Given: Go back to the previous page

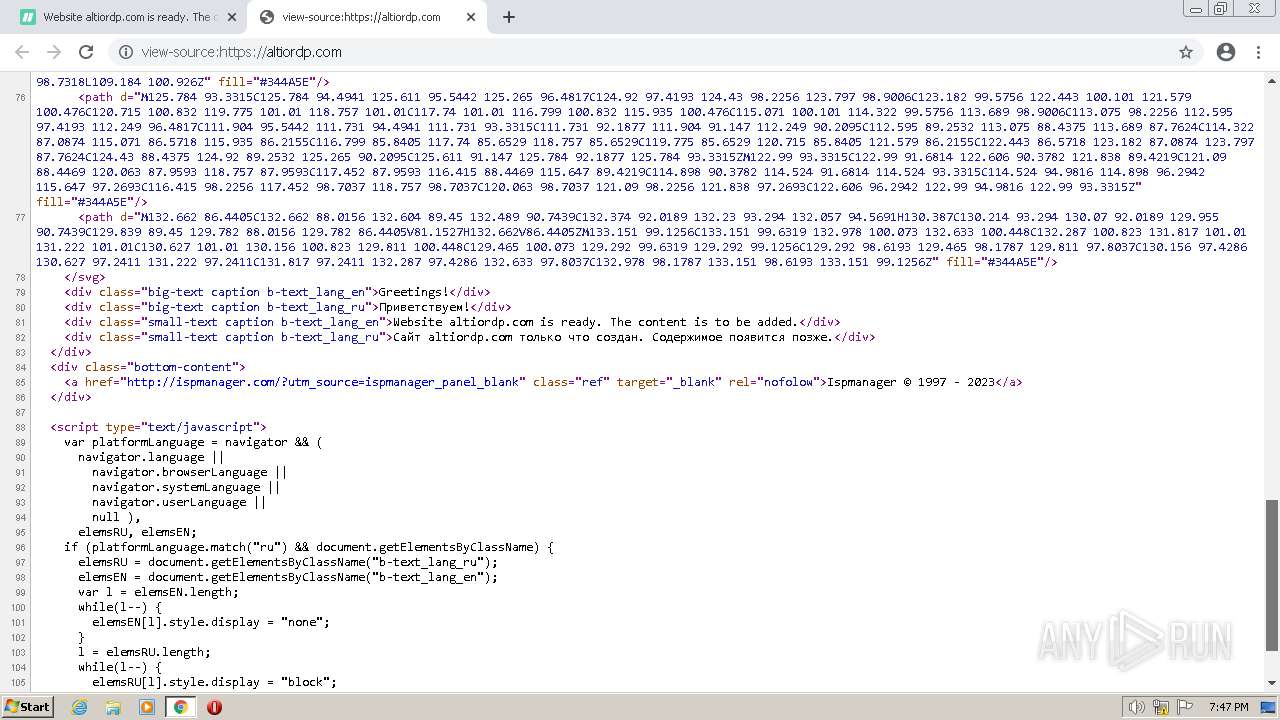Looking at the screenshot, I should [22, 52].
